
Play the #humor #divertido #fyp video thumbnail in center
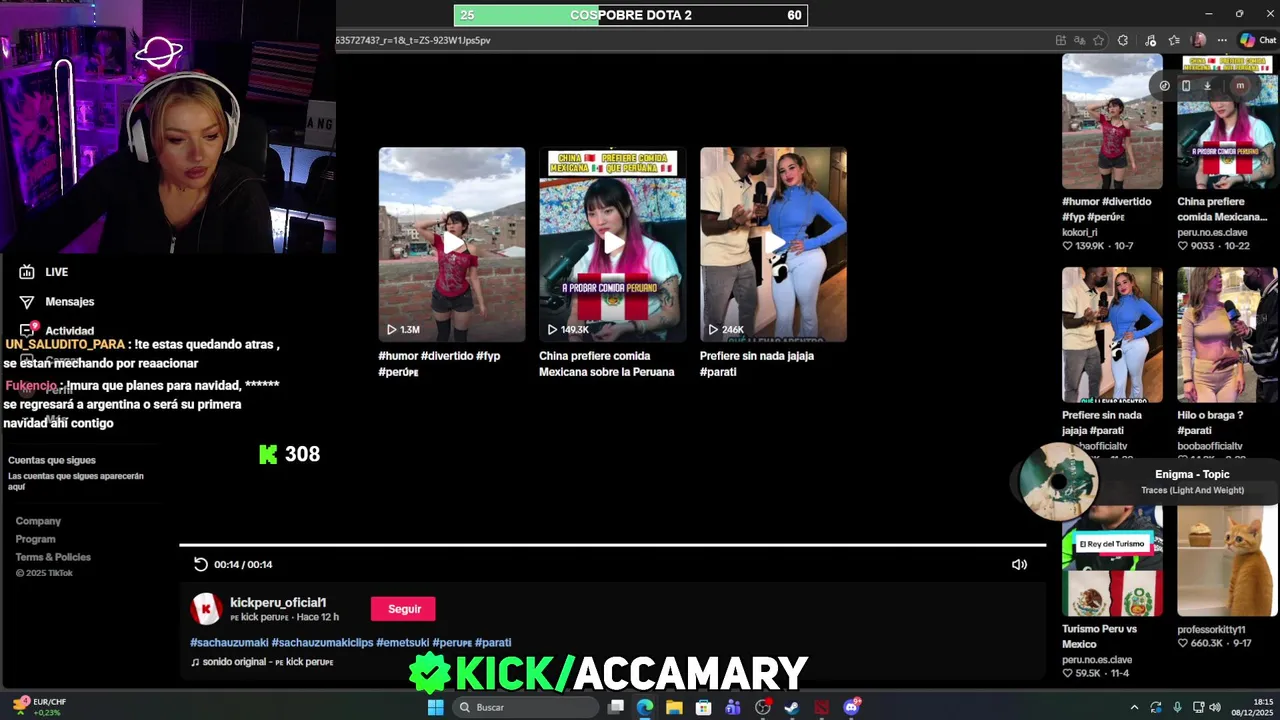tap(452, 244)
